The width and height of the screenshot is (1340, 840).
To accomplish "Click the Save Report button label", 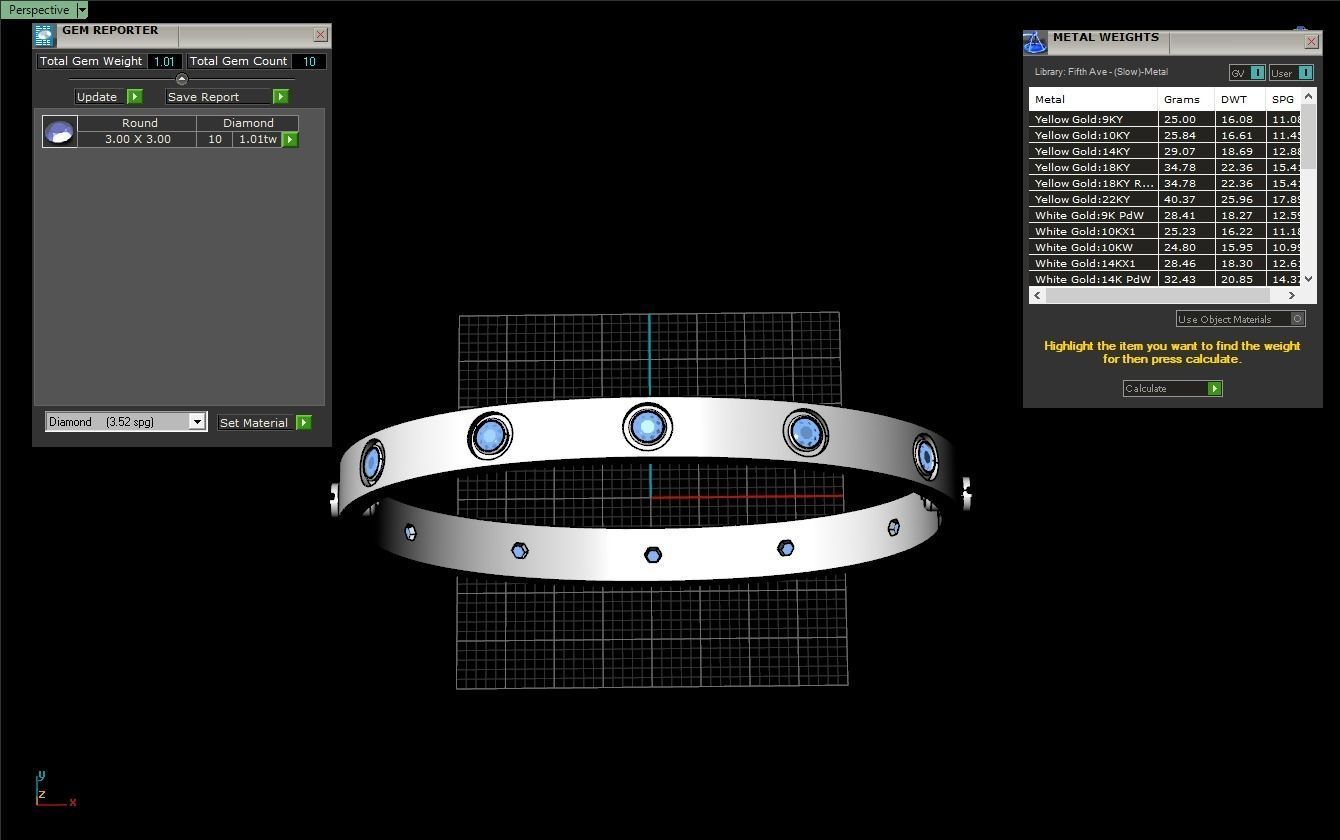I will (218, 97).
